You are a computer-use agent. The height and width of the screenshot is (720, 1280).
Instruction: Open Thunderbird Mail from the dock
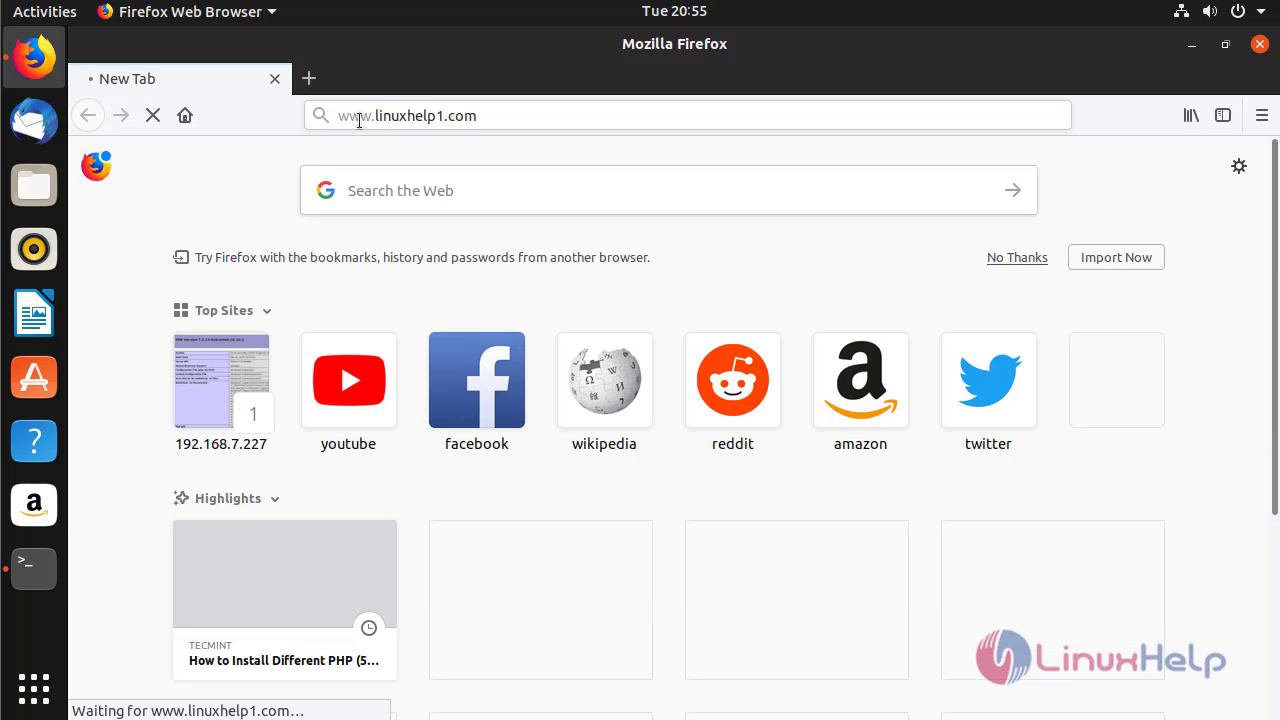34,121
